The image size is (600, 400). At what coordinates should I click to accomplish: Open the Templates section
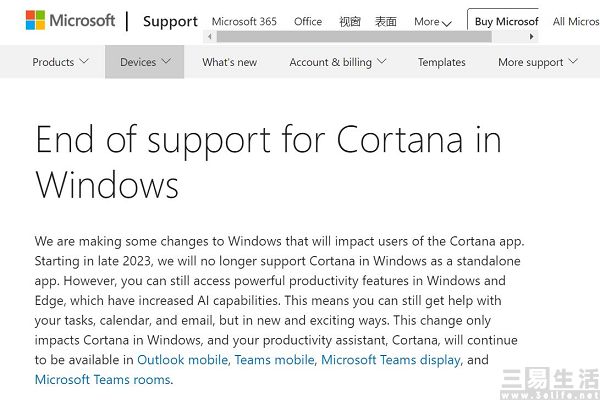(442, 62)
